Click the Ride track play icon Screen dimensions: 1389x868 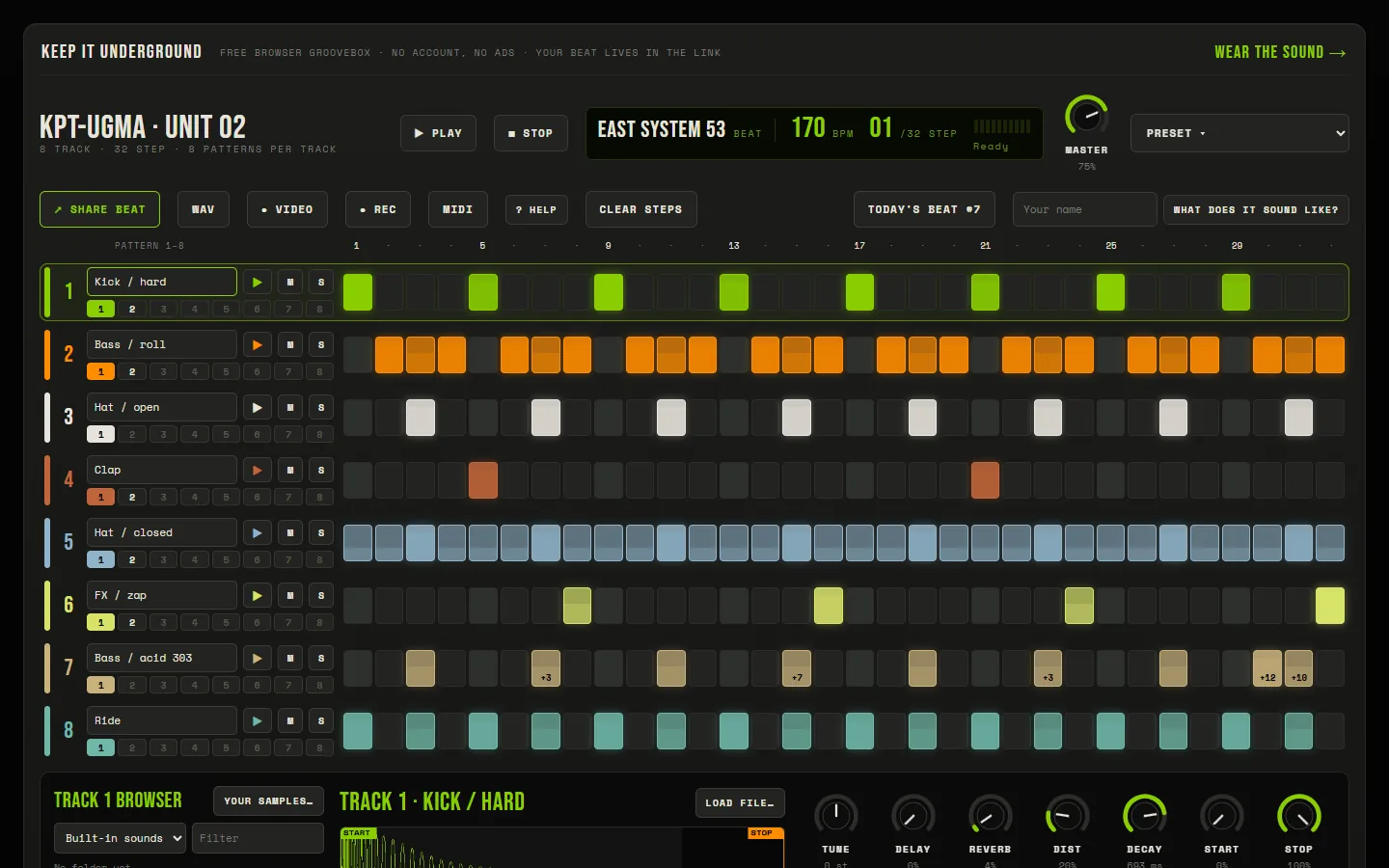click(x=257, y=720)
